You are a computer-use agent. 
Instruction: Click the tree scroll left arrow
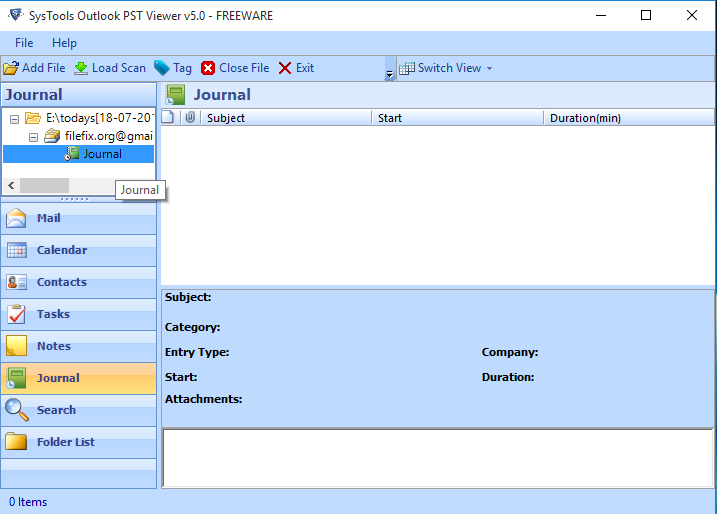pos(11,186)
